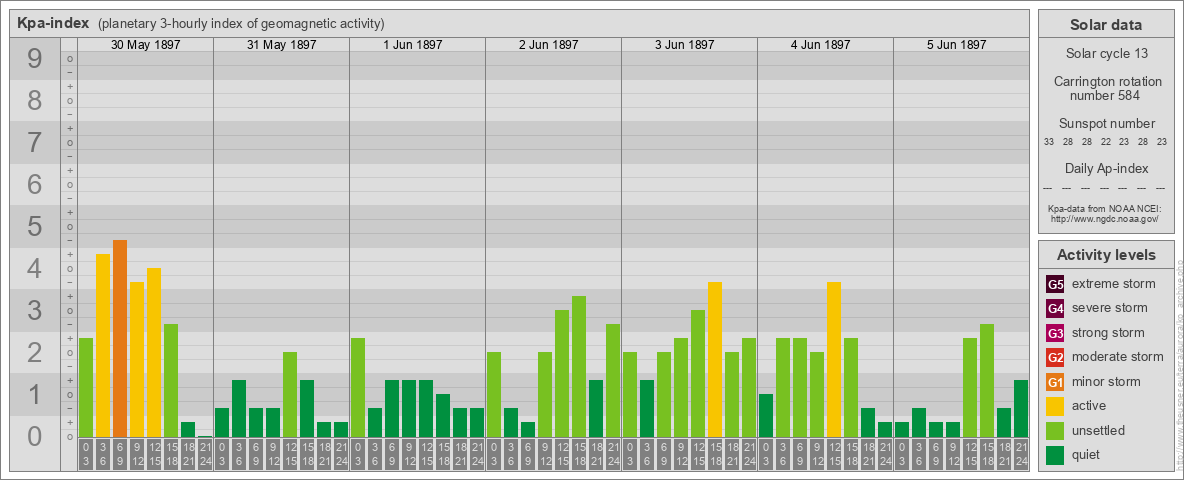
Task: Click the 'strong storm' legend label
Action: click(1108, 333)
